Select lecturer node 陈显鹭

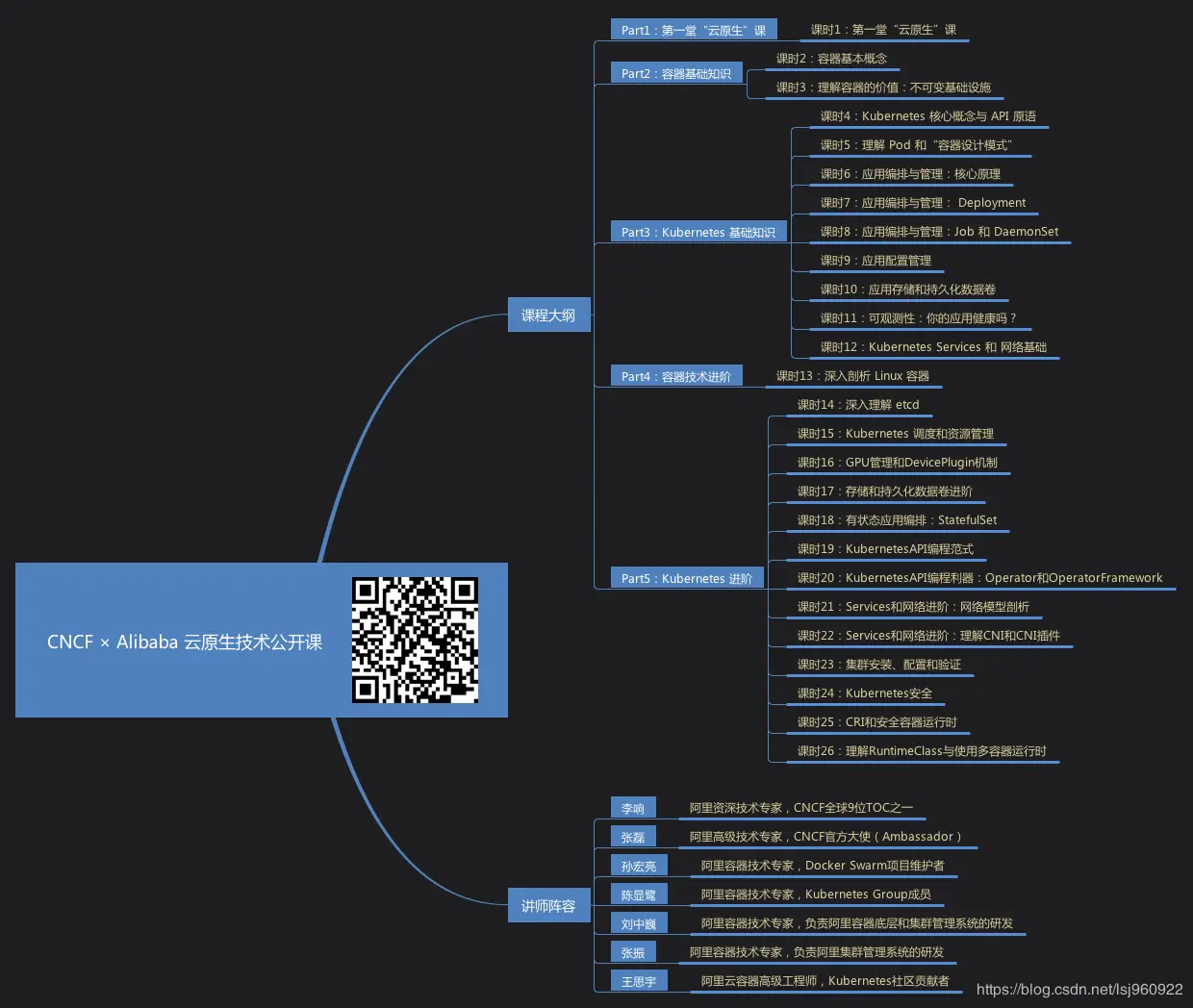point(639,895)
